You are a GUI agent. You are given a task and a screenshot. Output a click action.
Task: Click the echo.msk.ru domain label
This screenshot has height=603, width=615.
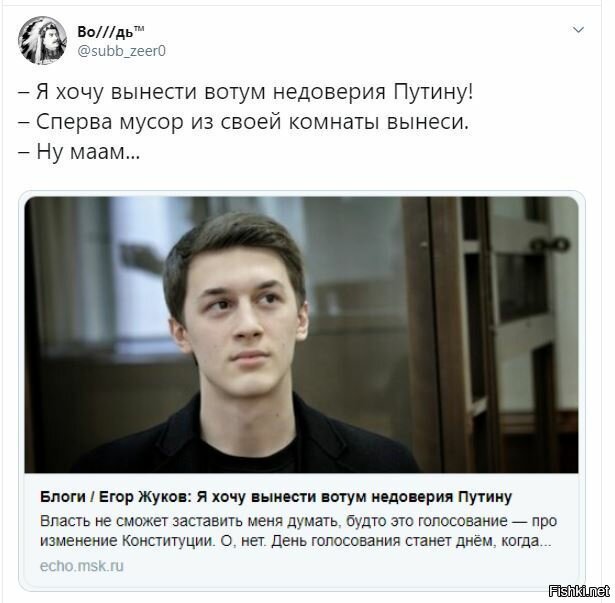click(x=82, y=566)
